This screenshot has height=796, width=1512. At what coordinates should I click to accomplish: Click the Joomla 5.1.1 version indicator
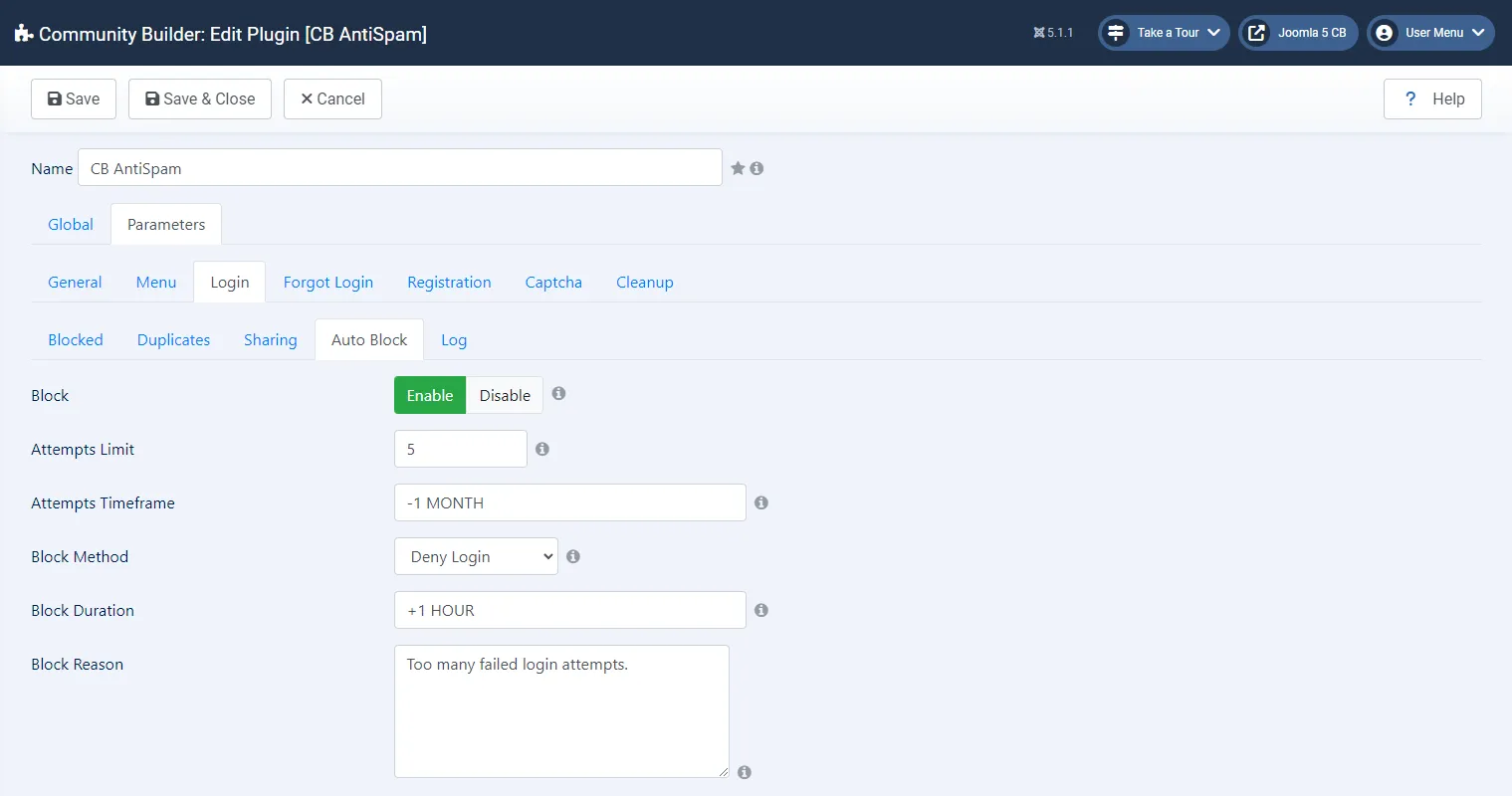click(x=1053, y=33)
